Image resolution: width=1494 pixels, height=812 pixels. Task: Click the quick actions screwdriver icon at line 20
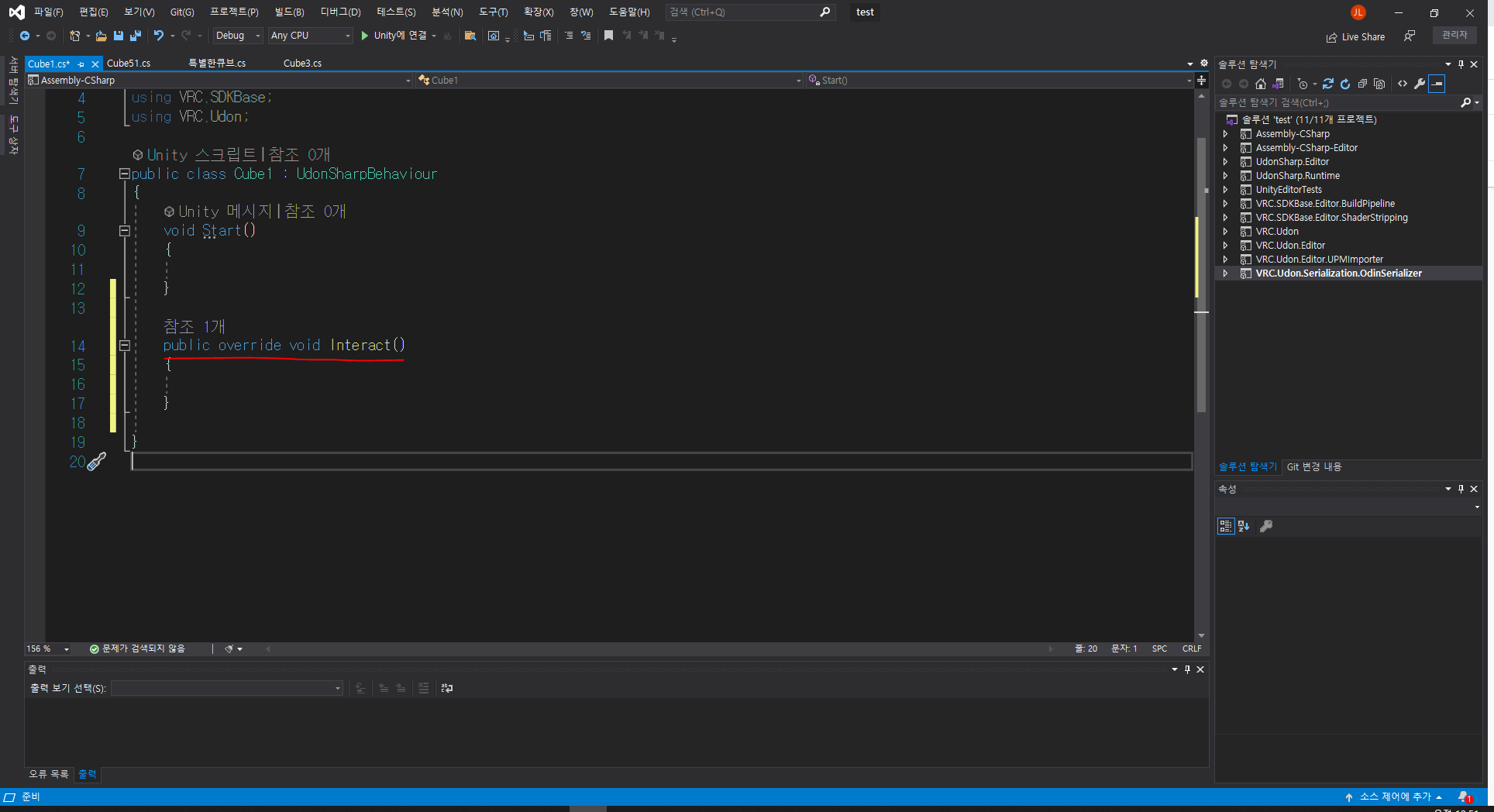coord(96,462)
